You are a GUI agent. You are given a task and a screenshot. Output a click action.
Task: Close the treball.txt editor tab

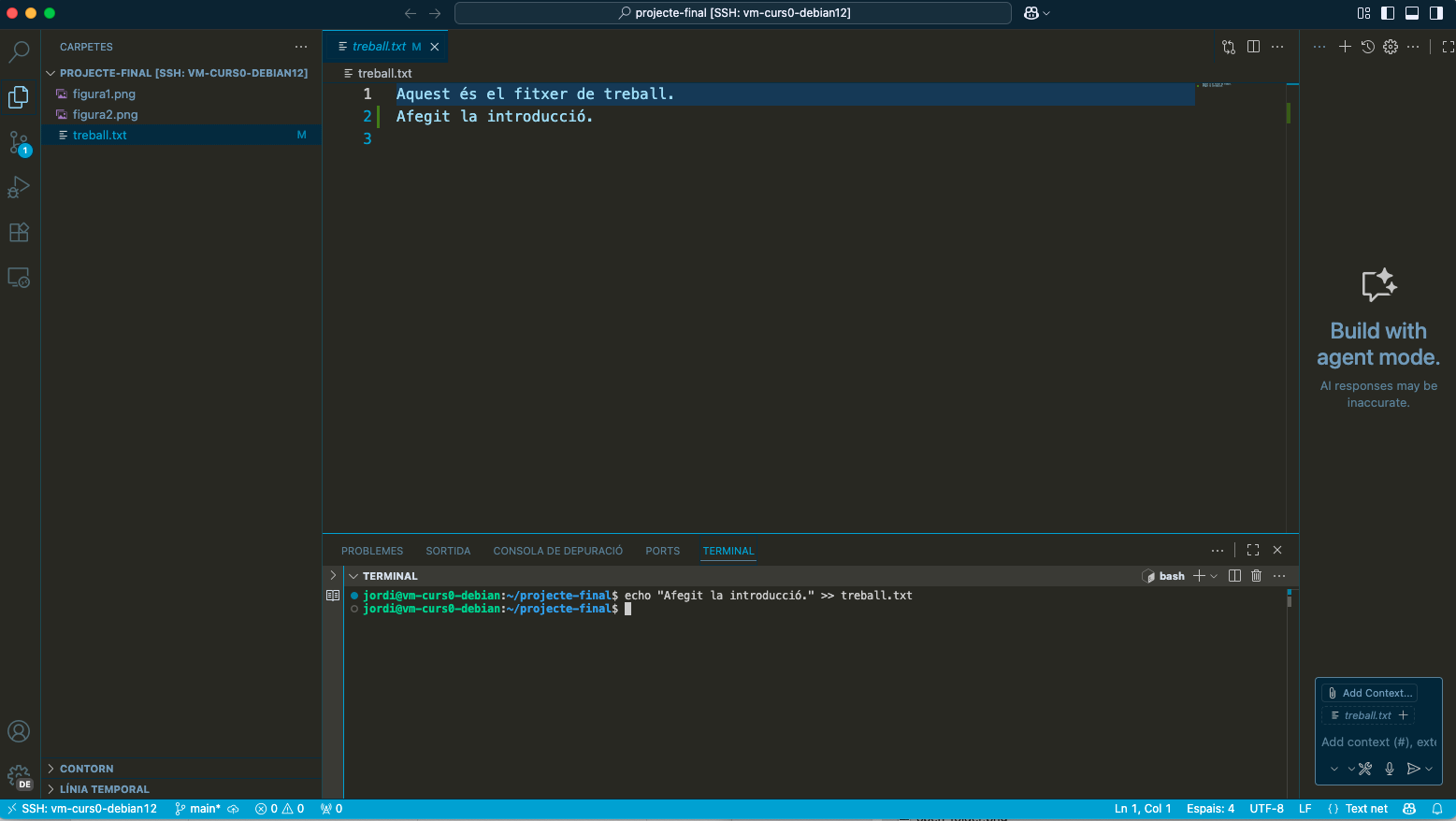click(x=434, y=47)
